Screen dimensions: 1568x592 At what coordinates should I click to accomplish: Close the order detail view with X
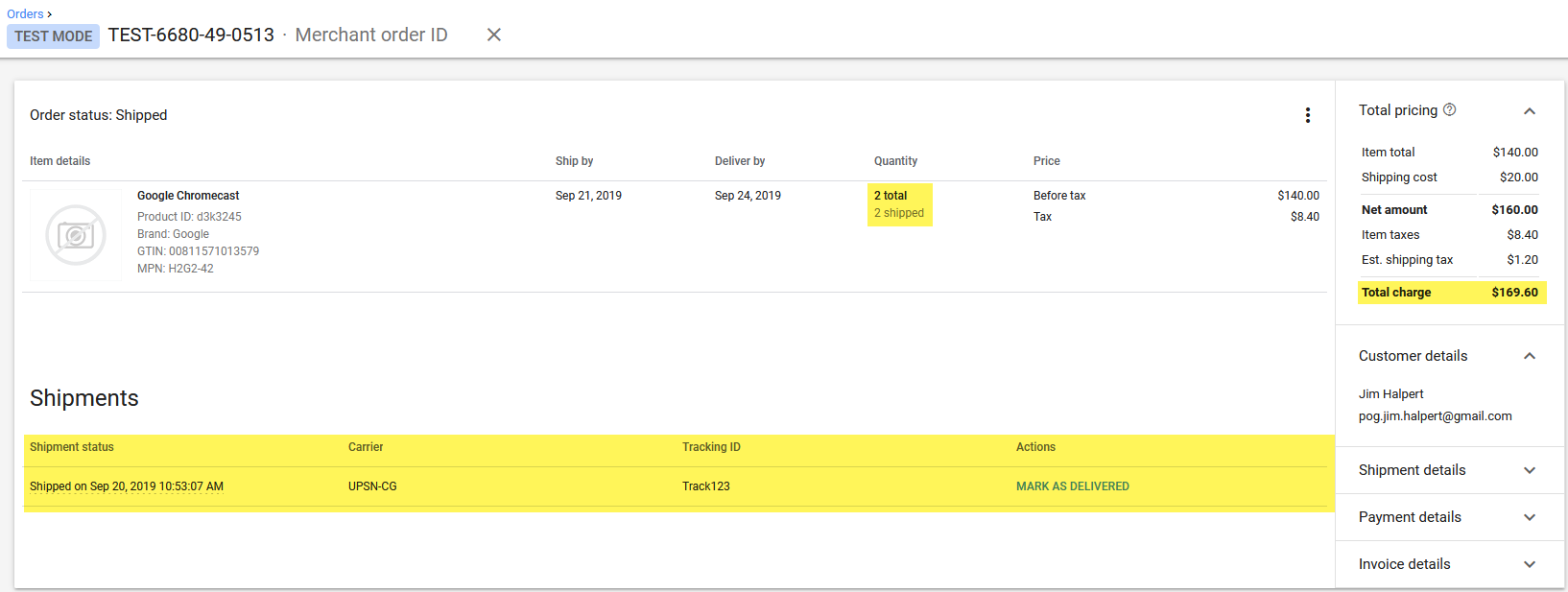(494, 35)
